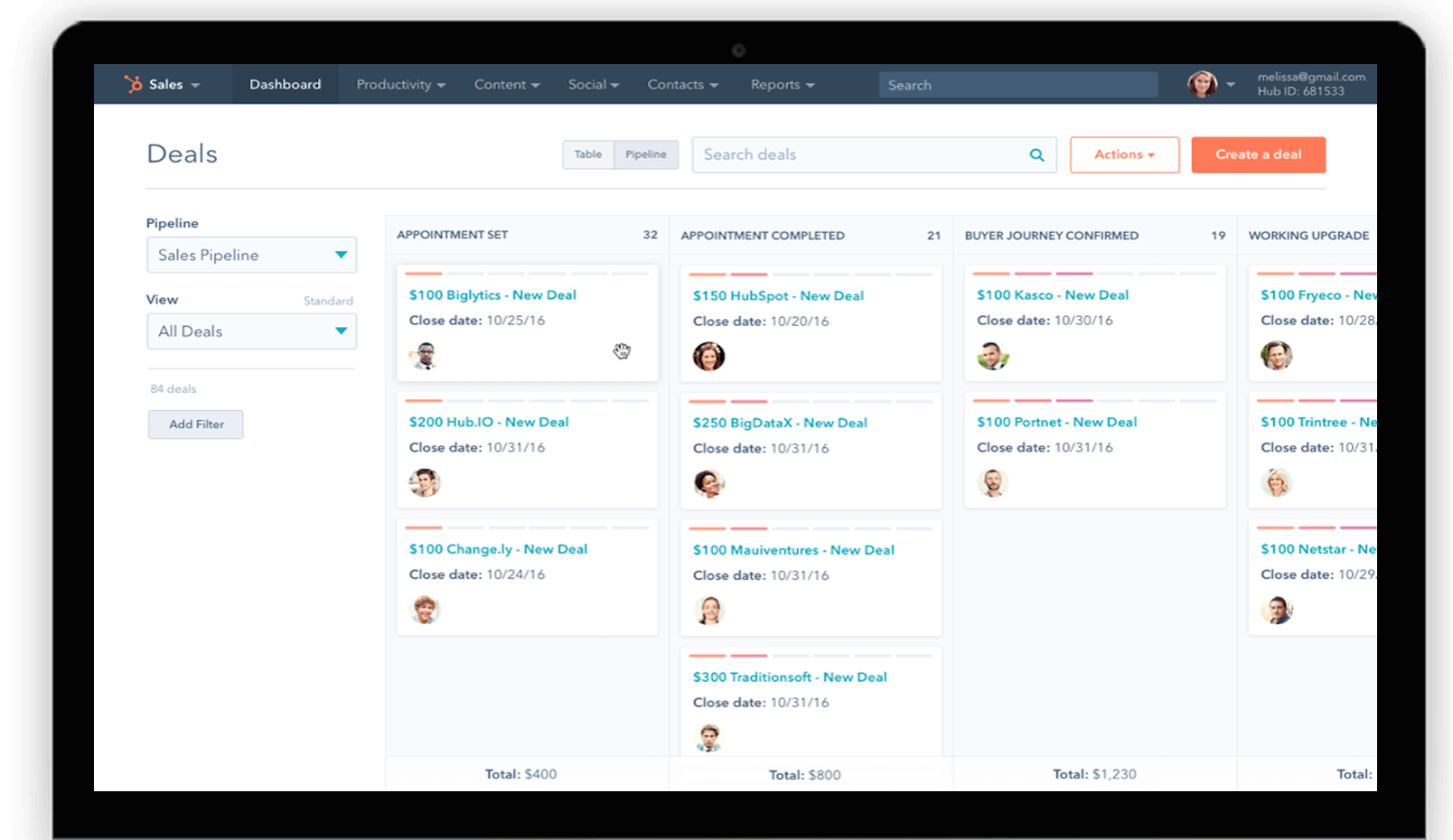Image resolution: width=1453 pixels, height=840 pixels.
Task: Open the $100 Mauiventures - New Deal link
Action: [x=793, y=550]
